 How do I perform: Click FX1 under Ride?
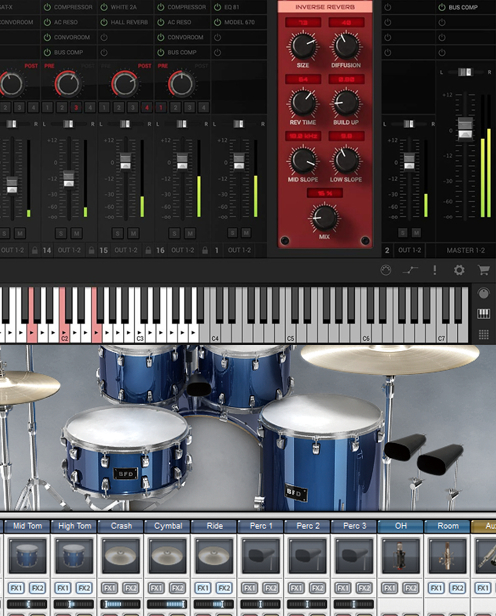(x=203, y=588)
